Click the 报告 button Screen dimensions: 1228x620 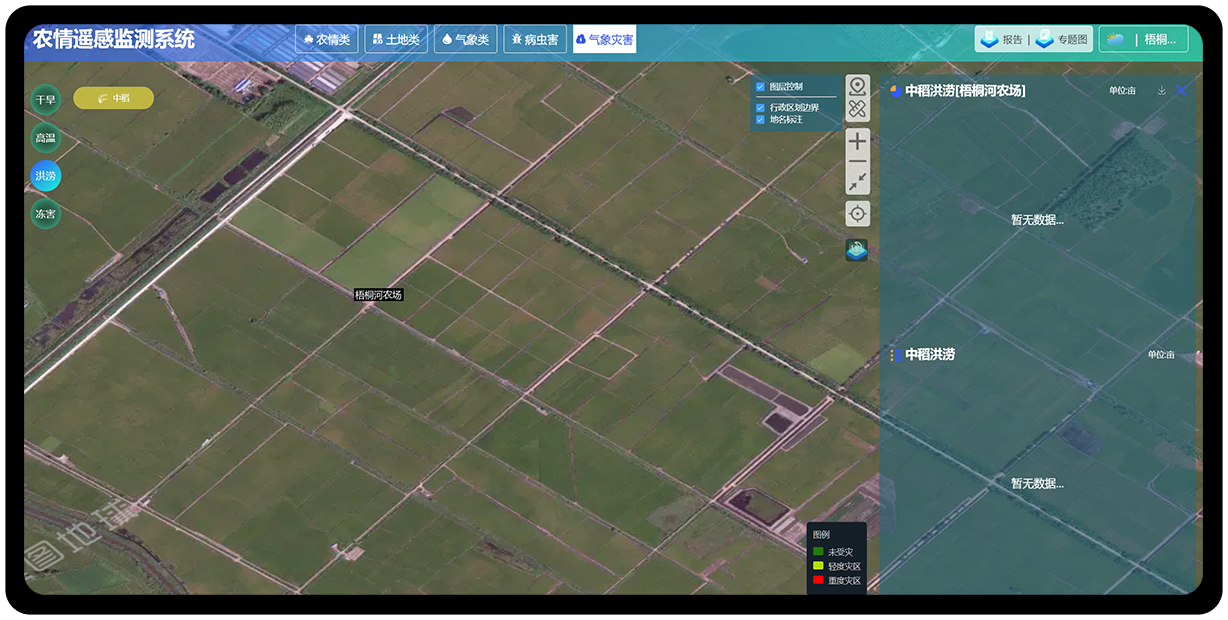(x=1002, y=40)
